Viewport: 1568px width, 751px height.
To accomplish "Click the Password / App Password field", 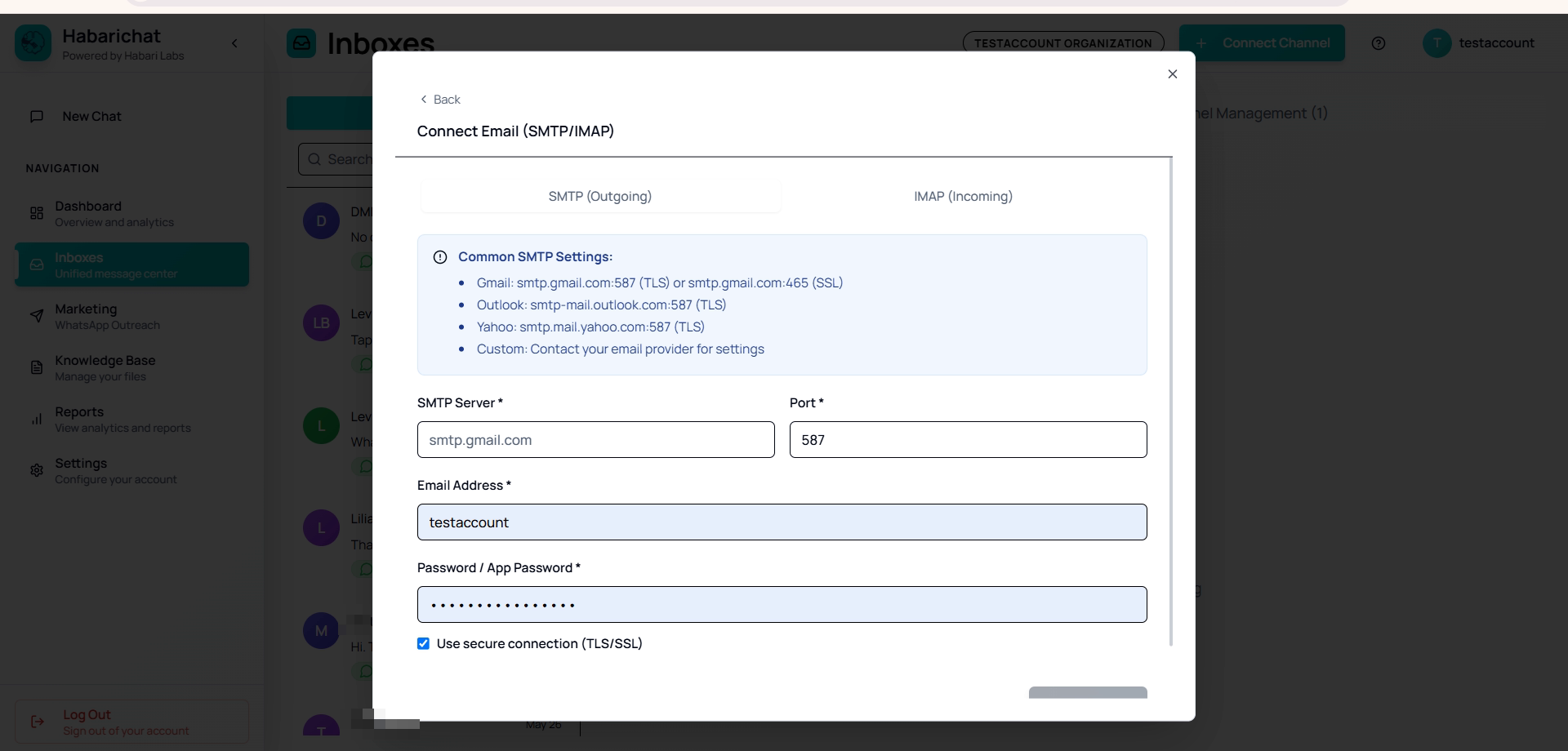I will [782, 605].
